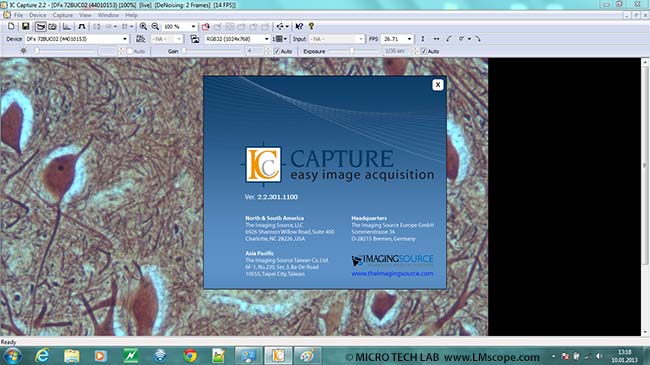Click the context help arrow-question icon

299,27
